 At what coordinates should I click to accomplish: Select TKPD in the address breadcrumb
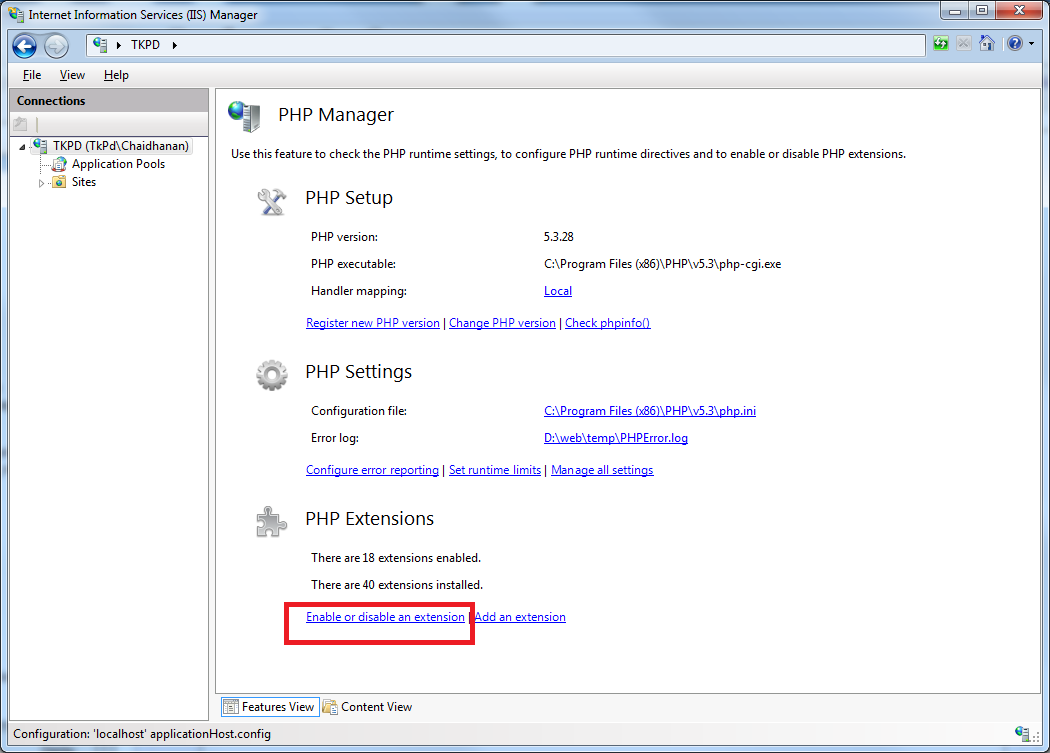pyautogui.click(x=145, y=45)
